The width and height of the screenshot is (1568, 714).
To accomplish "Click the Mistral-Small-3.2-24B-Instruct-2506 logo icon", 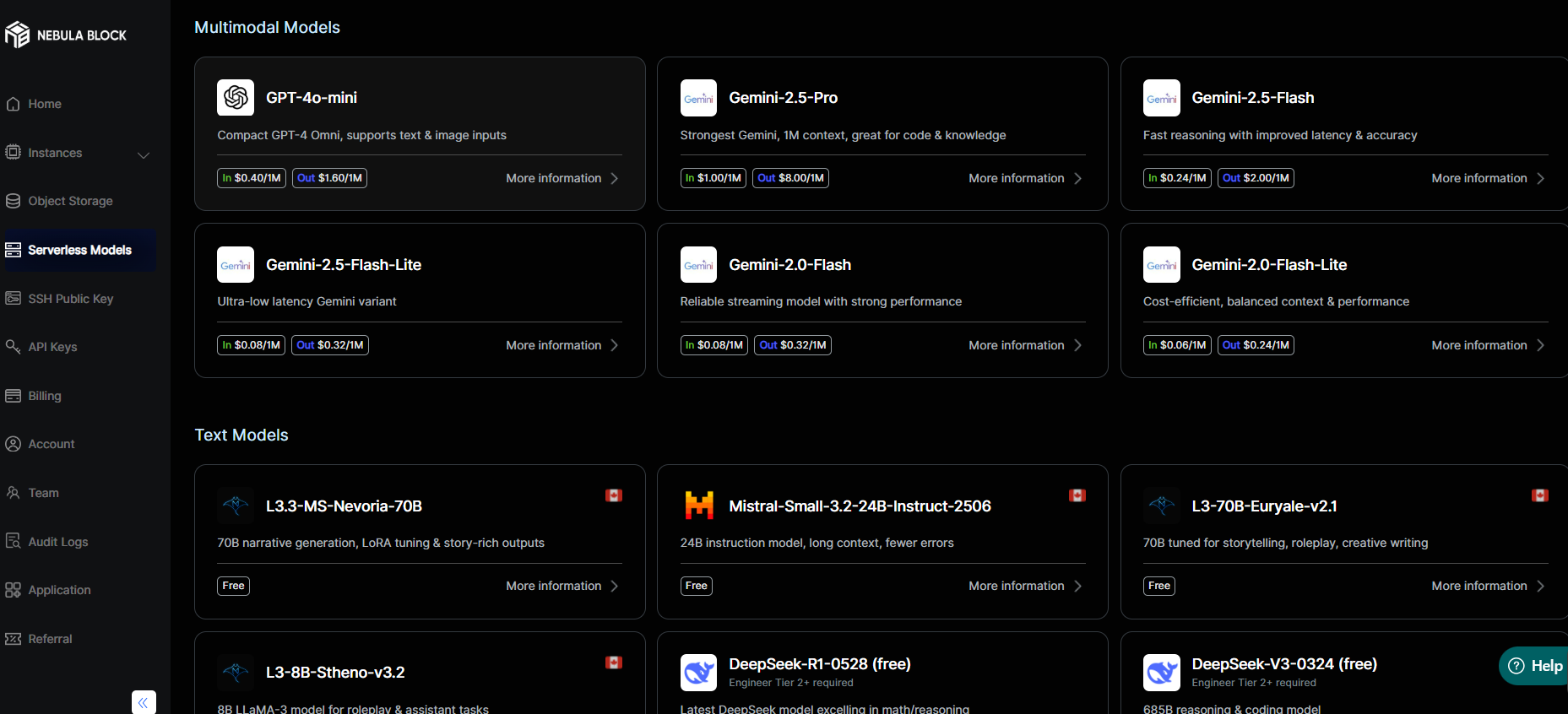I will coord(698,506).
